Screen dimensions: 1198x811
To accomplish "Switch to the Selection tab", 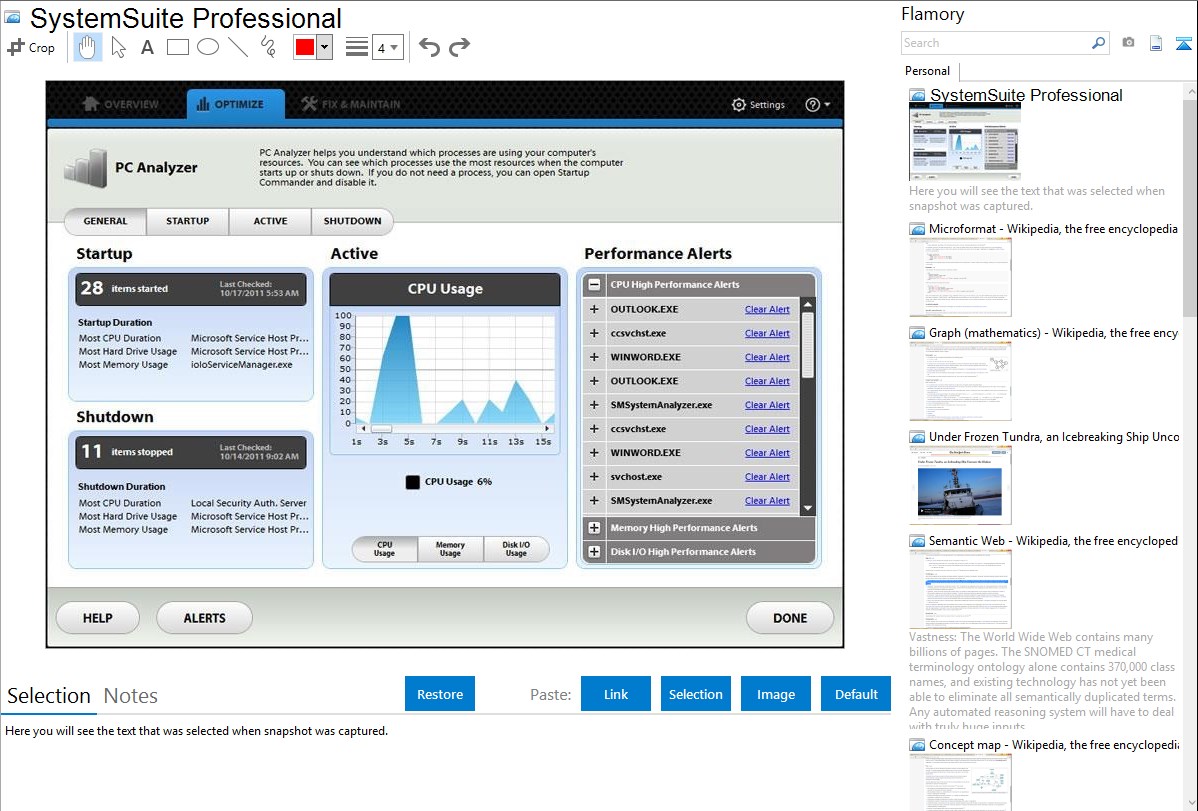I will 49,696.
